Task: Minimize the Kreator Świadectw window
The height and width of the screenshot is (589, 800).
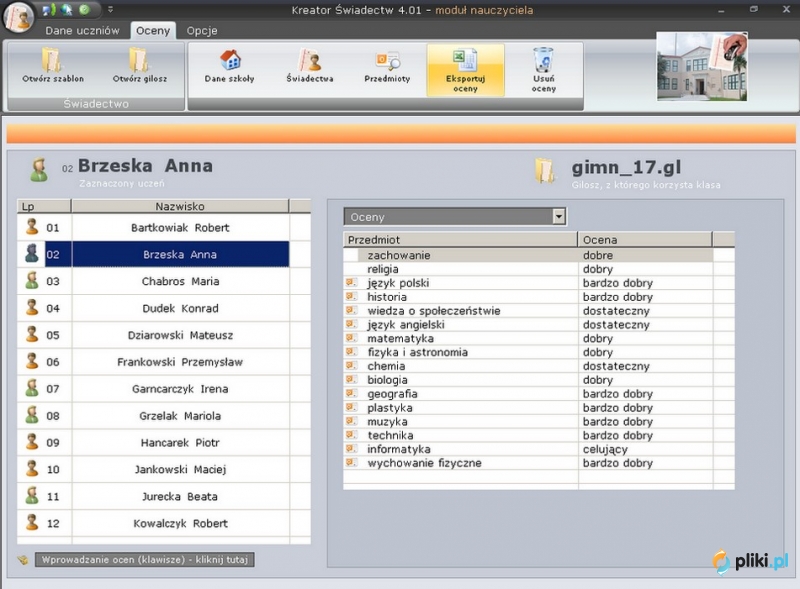Action: click(x=721, y=10)
